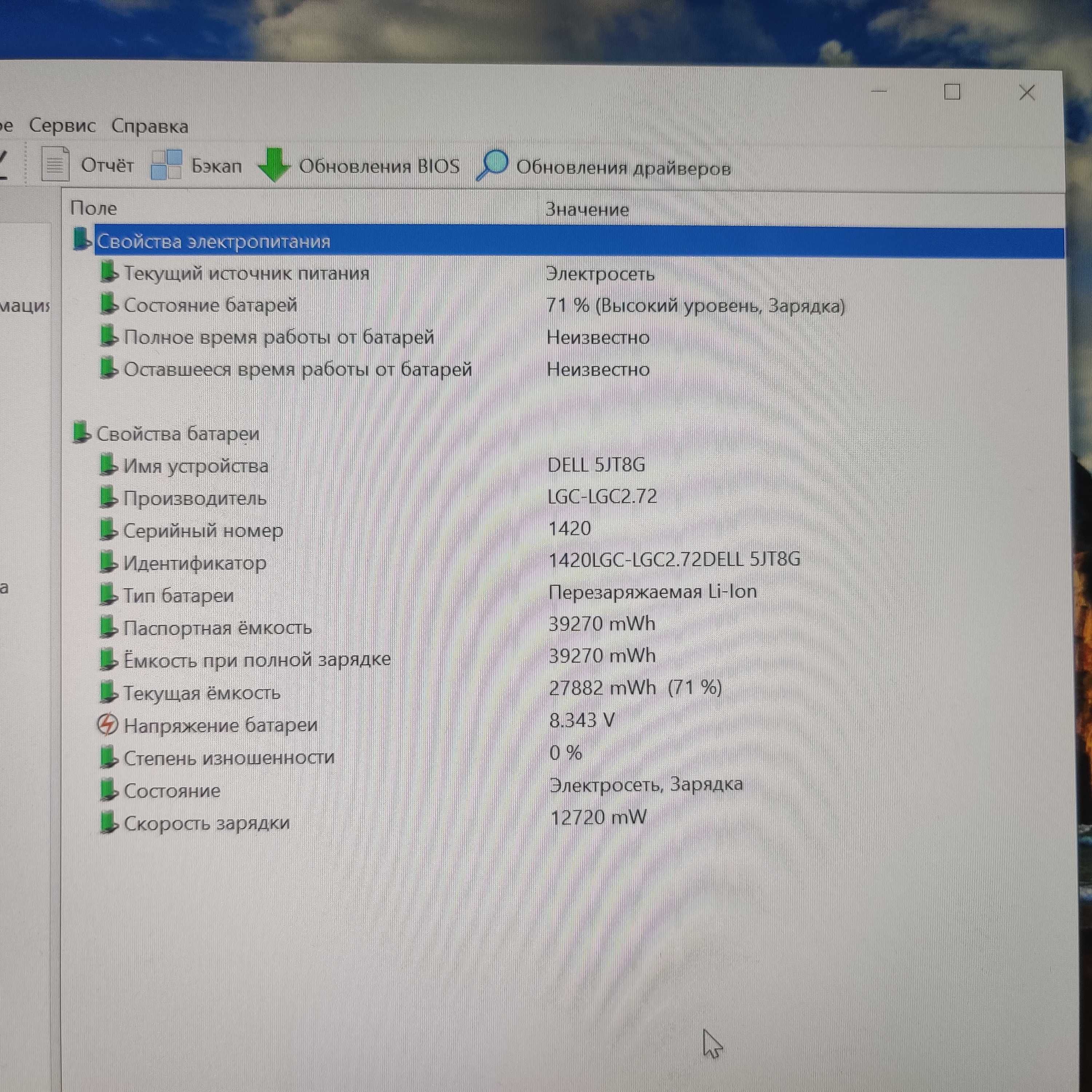
Task: Click the Бэкап toolbar label
Action: (217, 166)
